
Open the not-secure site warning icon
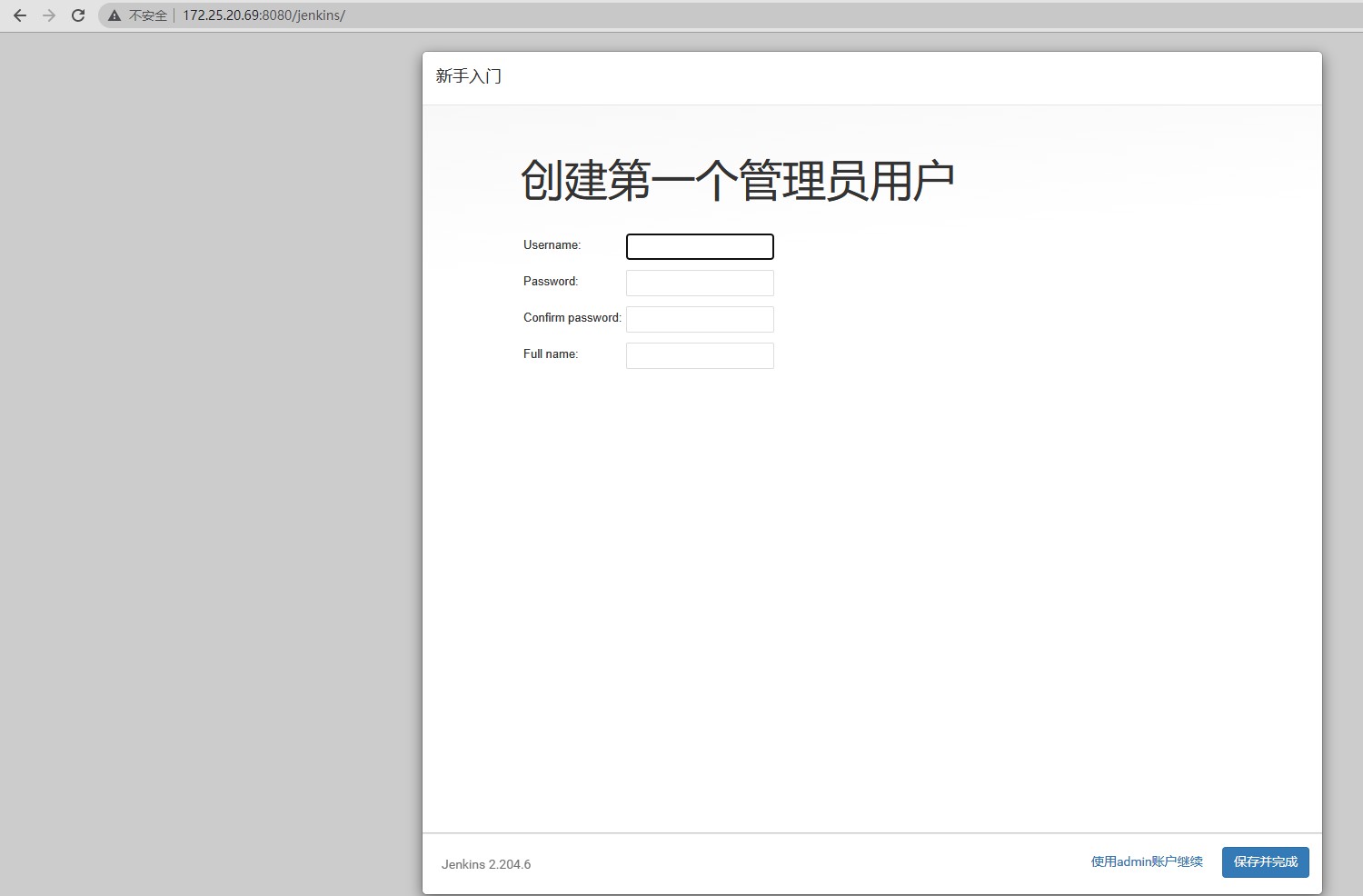(x=114, y=15)
